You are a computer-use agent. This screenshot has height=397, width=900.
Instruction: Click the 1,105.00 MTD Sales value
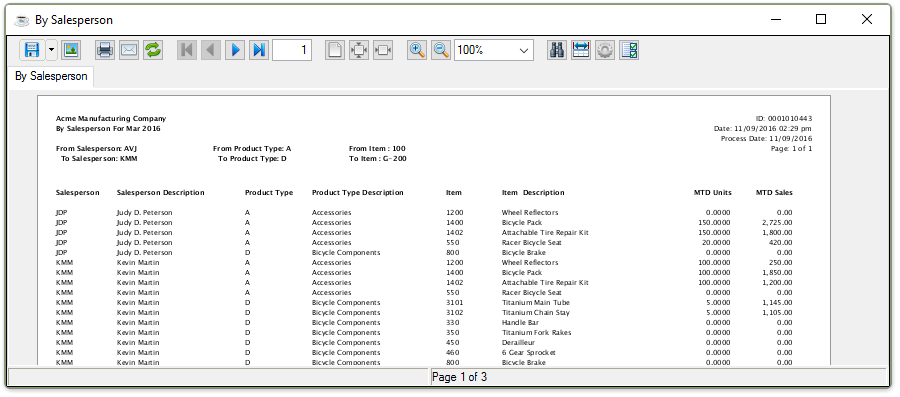[x=777, y=313]
